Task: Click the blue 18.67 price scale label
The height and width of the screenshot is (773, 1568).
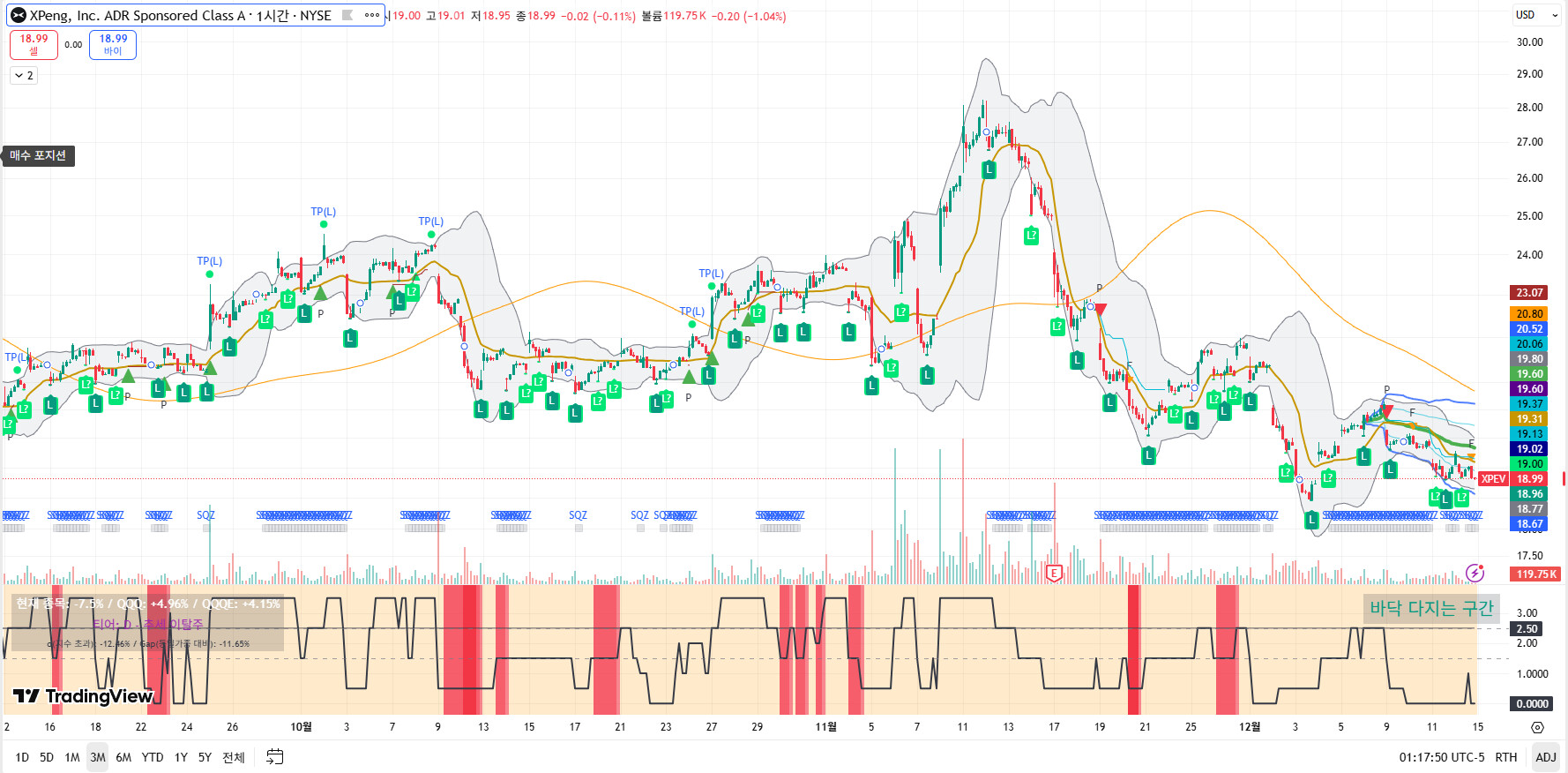Action: (1529, 524)
